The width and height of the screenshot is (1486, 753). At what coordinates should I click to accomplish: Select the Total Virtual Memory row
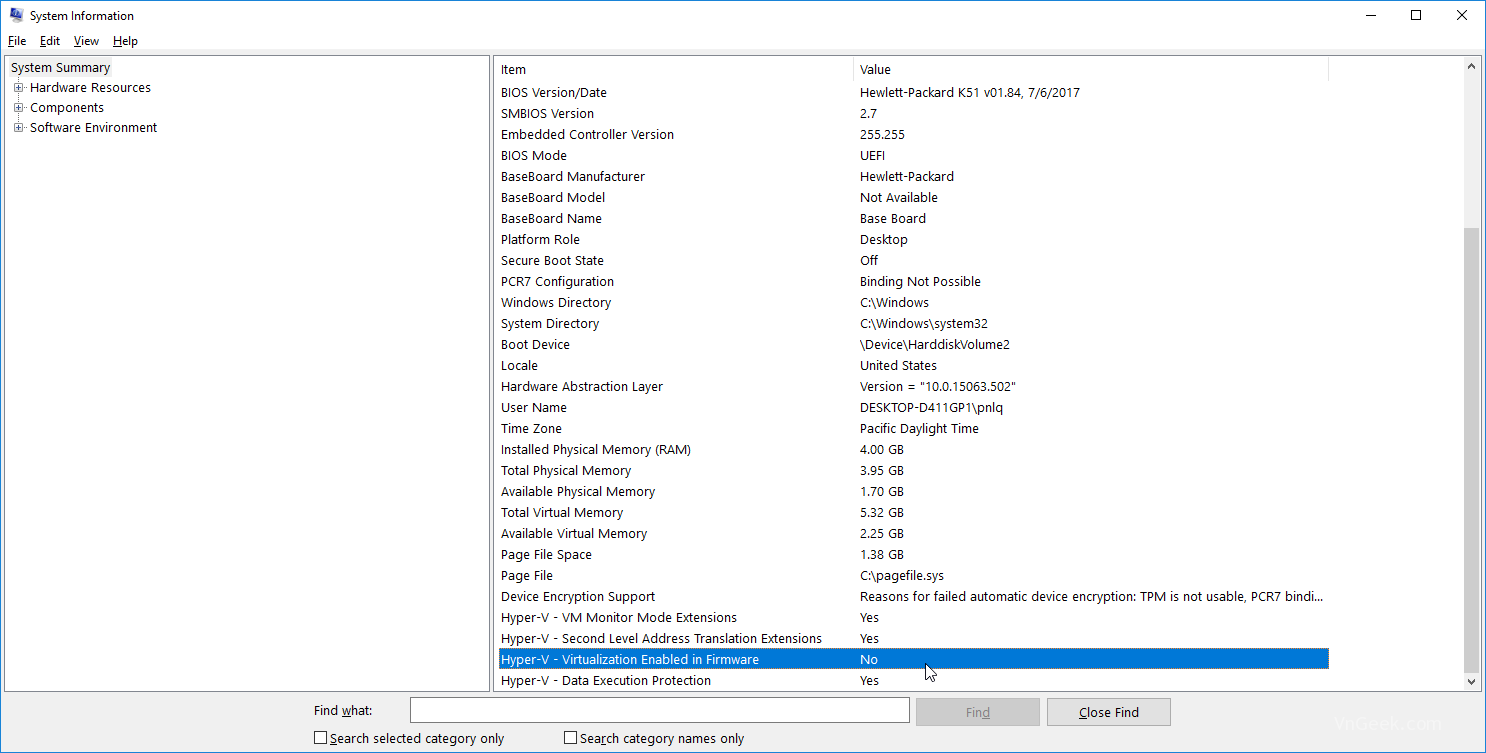pyautogui.click(x=913, y=513)
